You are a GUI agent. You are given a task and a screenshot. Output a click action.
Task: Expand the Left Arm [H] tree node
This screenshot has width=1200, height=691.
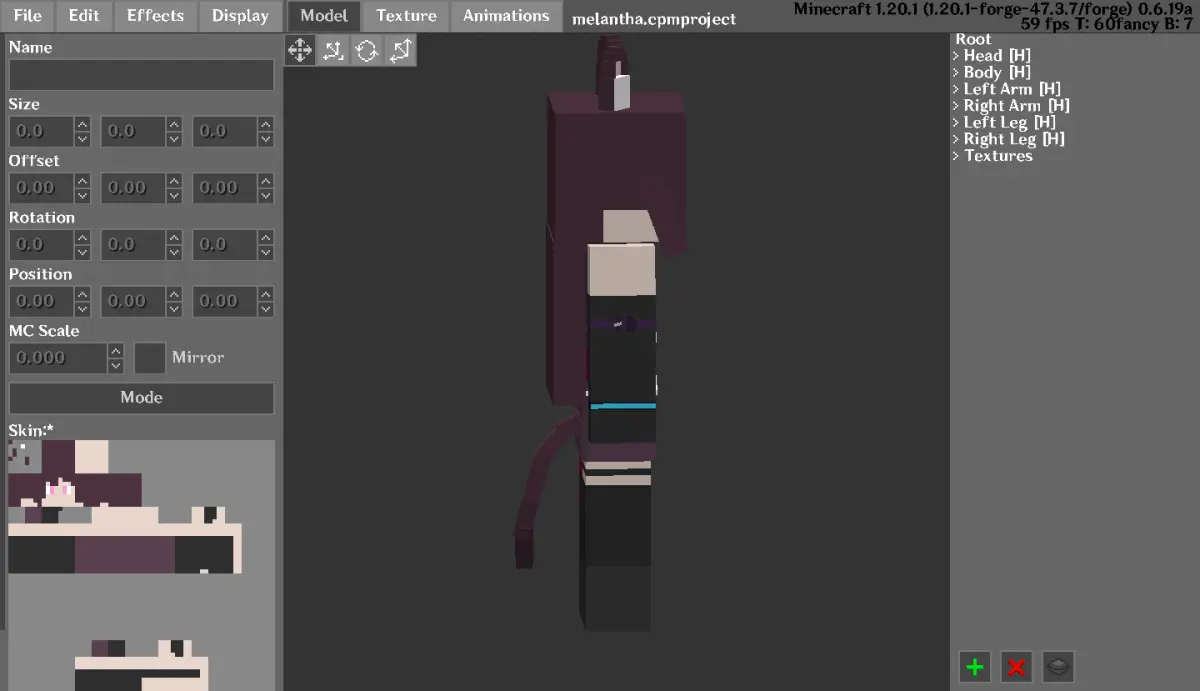956,89
